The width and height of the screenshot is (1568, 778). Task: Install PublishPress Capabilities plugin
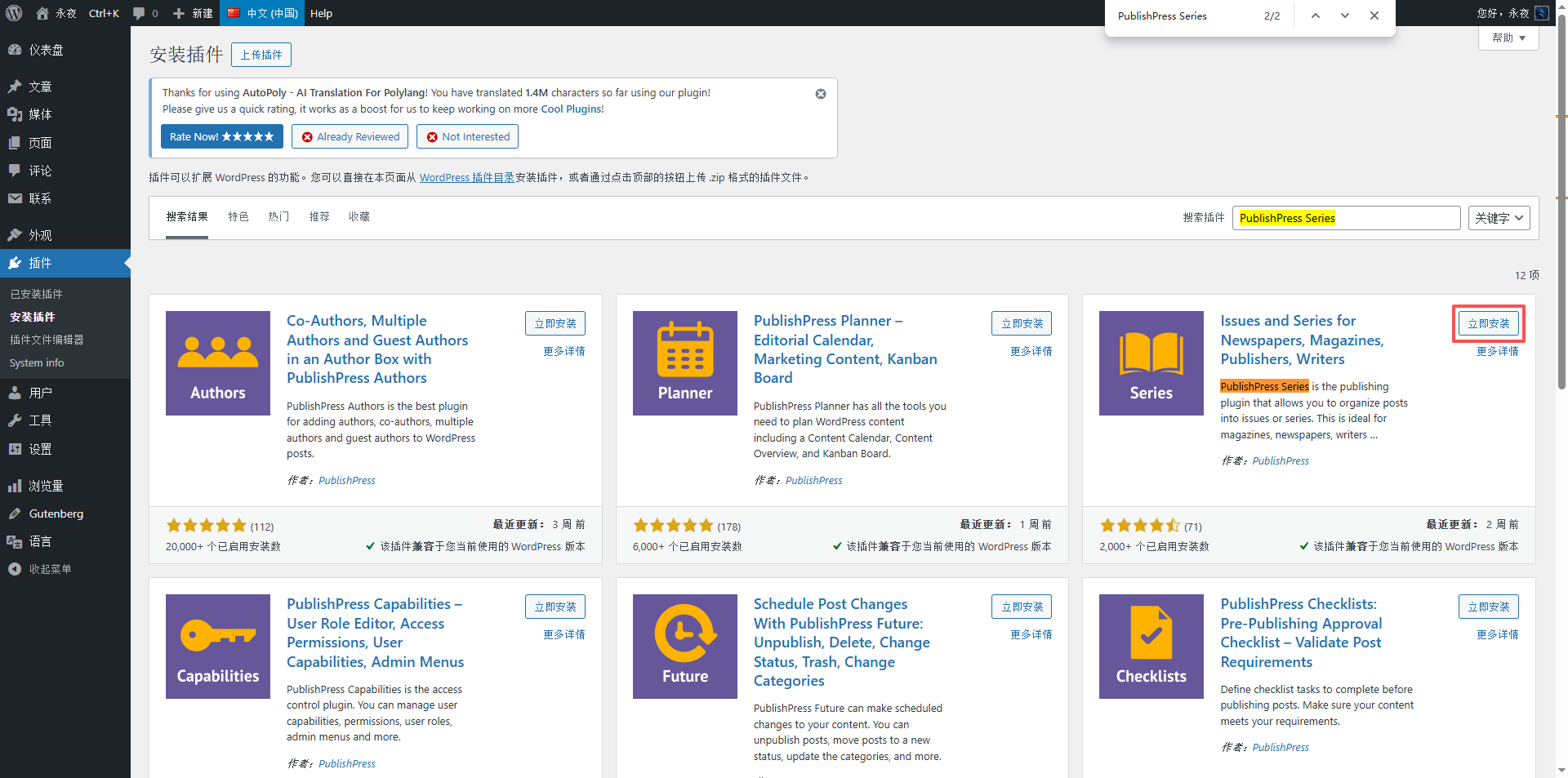point(555,607)
